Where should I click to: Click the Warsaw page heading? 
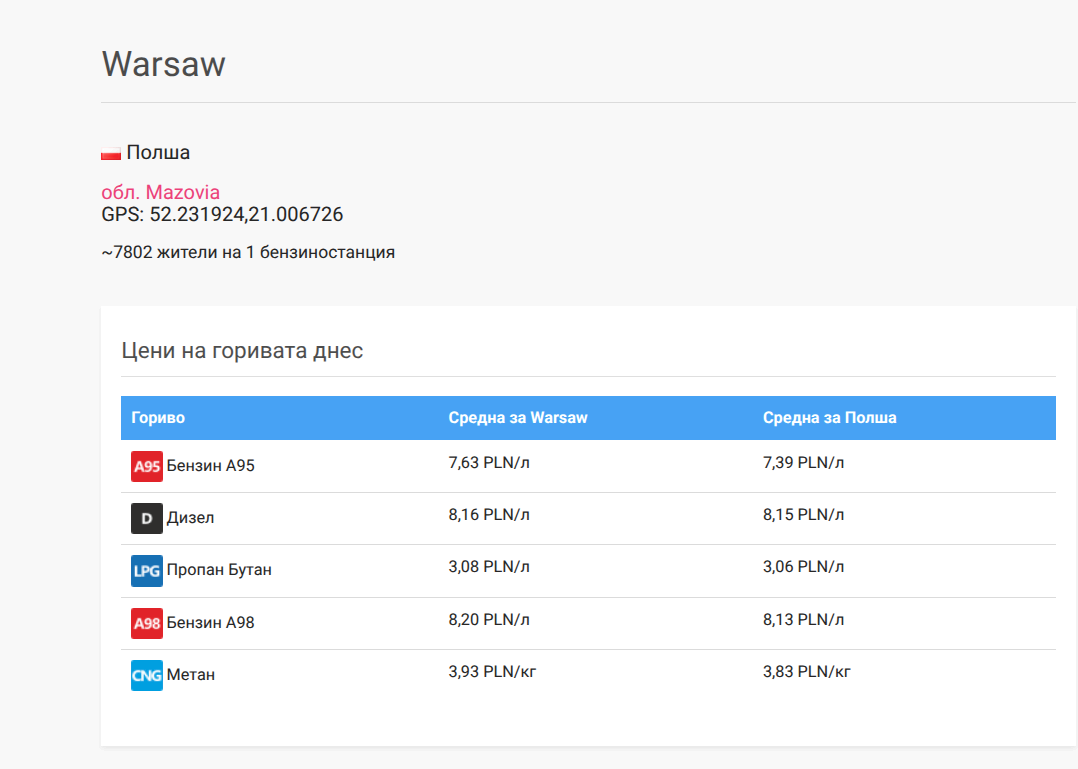tap(164, 64)
